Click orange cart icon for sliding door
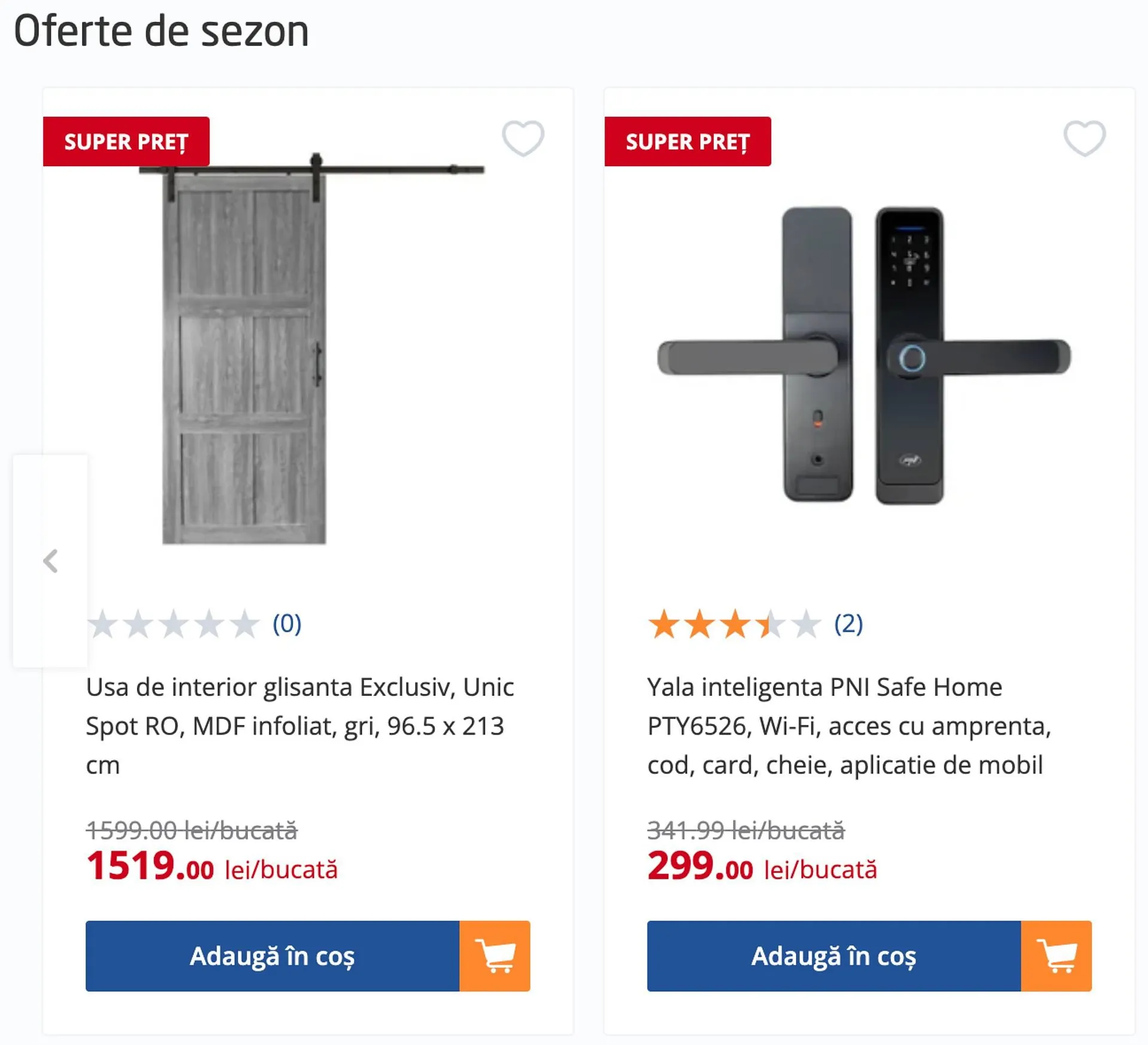The image size is (1148, 1045). click(494, 955)
